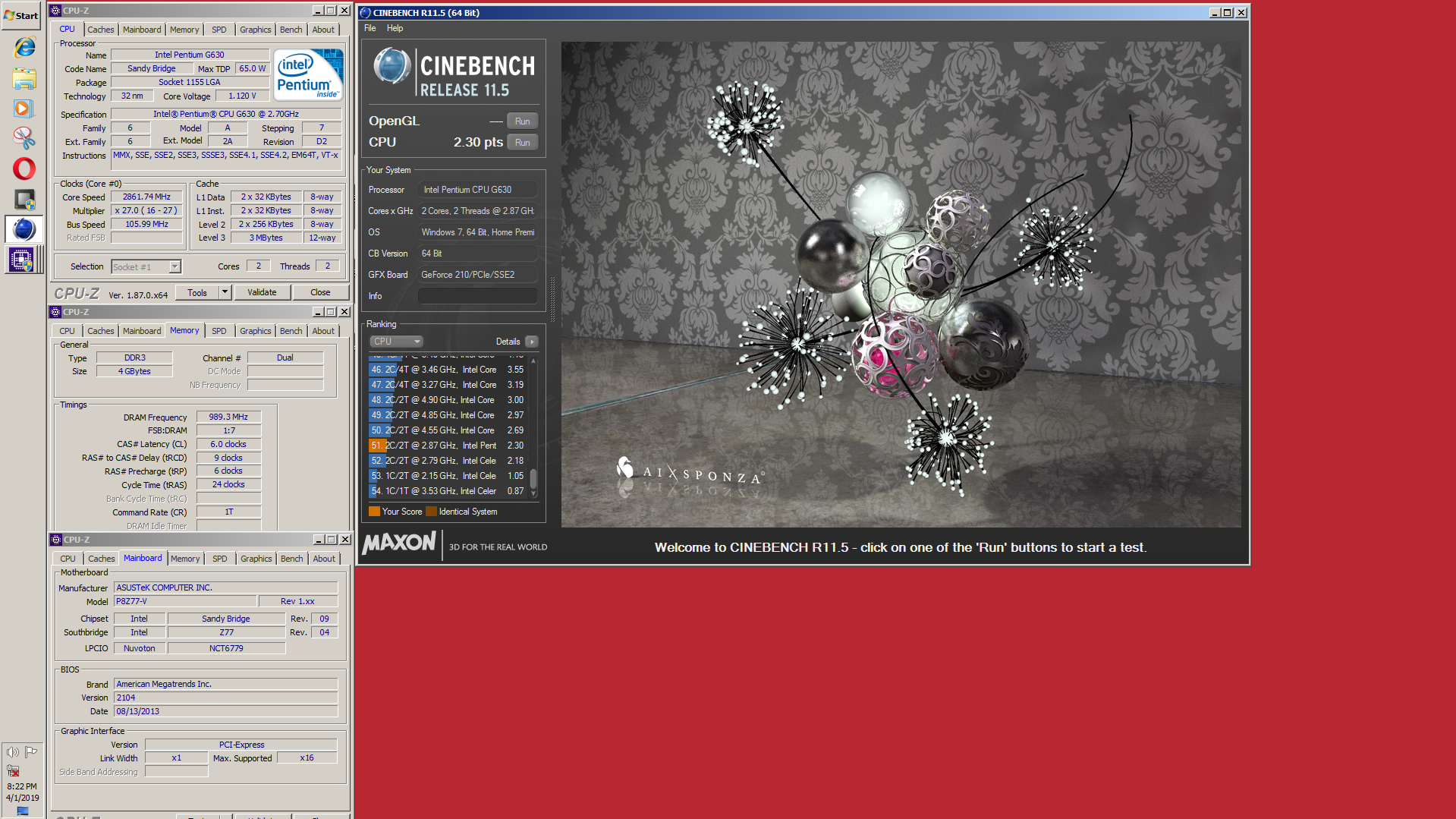1456x819 pixels.
Task: Click the Validate button in CPU-Z
Action: pyautogui.click(x=262, y=292)
